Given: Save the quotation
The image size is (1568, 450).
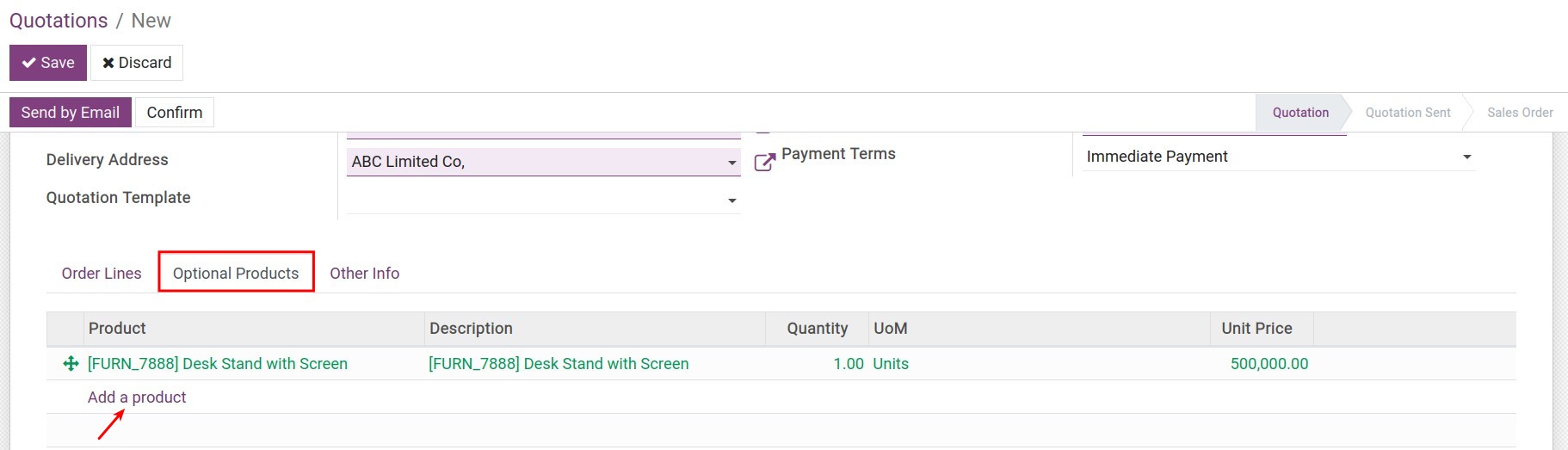Looking at the screenshot, I should coord(48,63).
